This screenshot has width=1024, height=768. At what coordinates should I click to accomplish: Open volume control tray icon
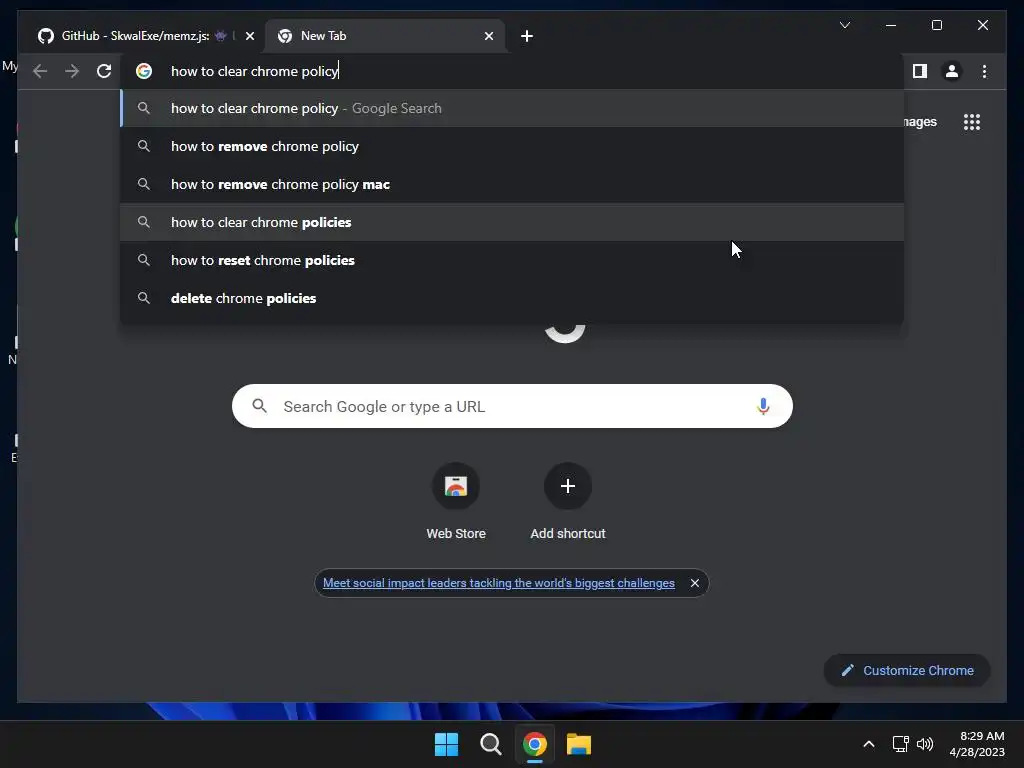[x=925, y=744]
